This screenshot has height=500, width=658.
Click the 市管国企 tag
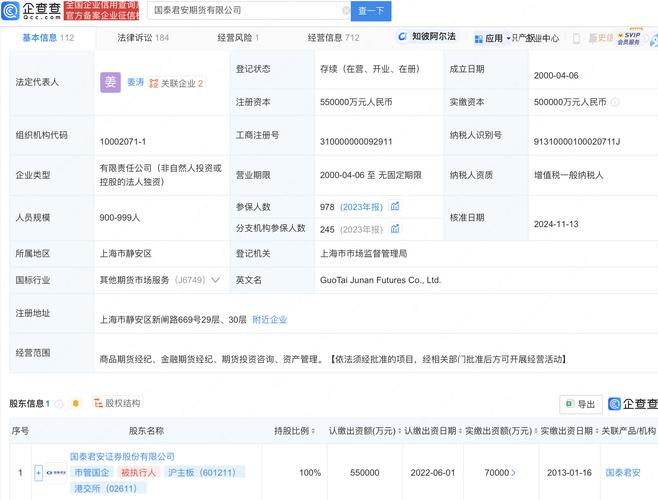(x=91, y=472)
